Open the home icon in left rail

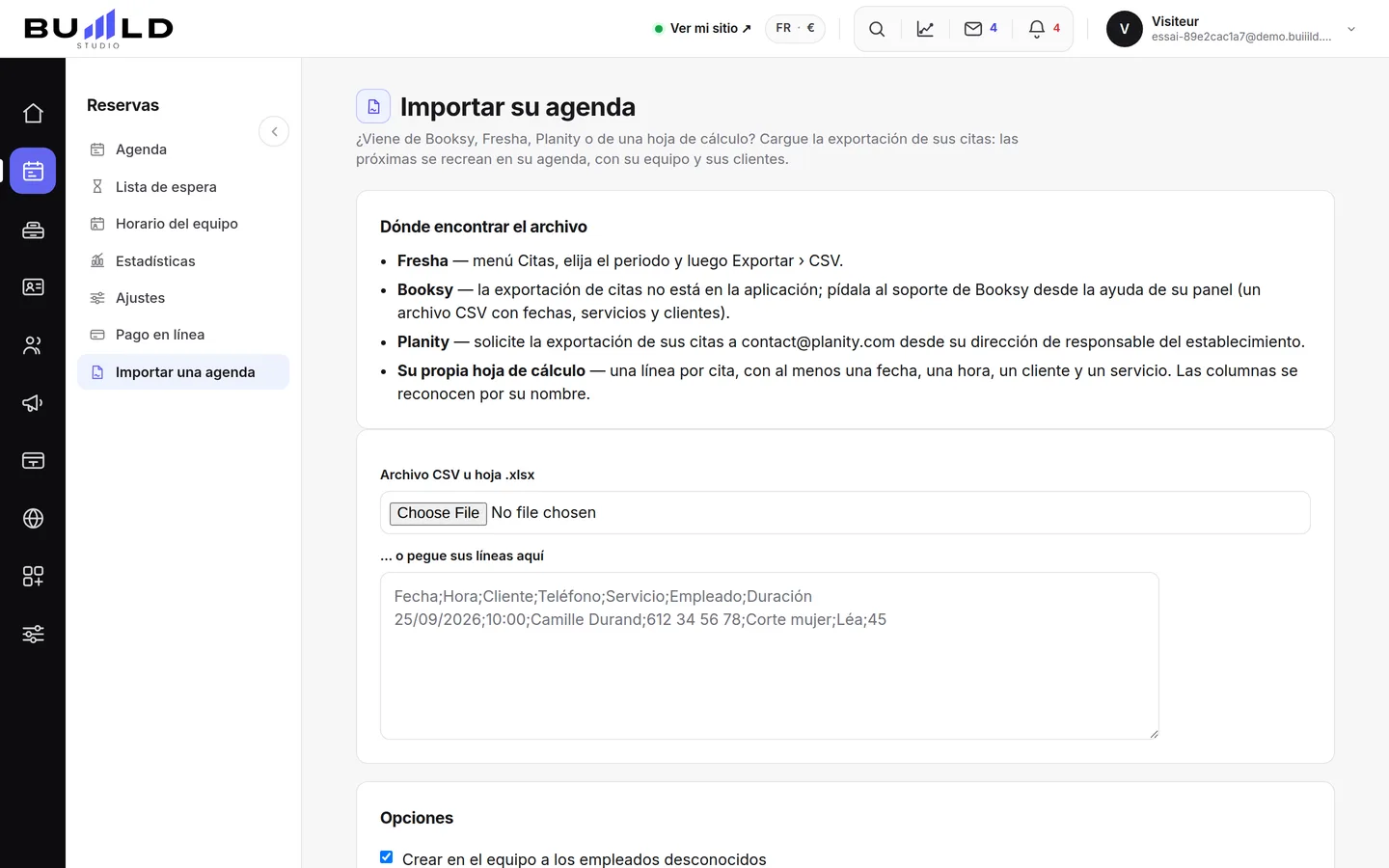[x=33, y=114]
